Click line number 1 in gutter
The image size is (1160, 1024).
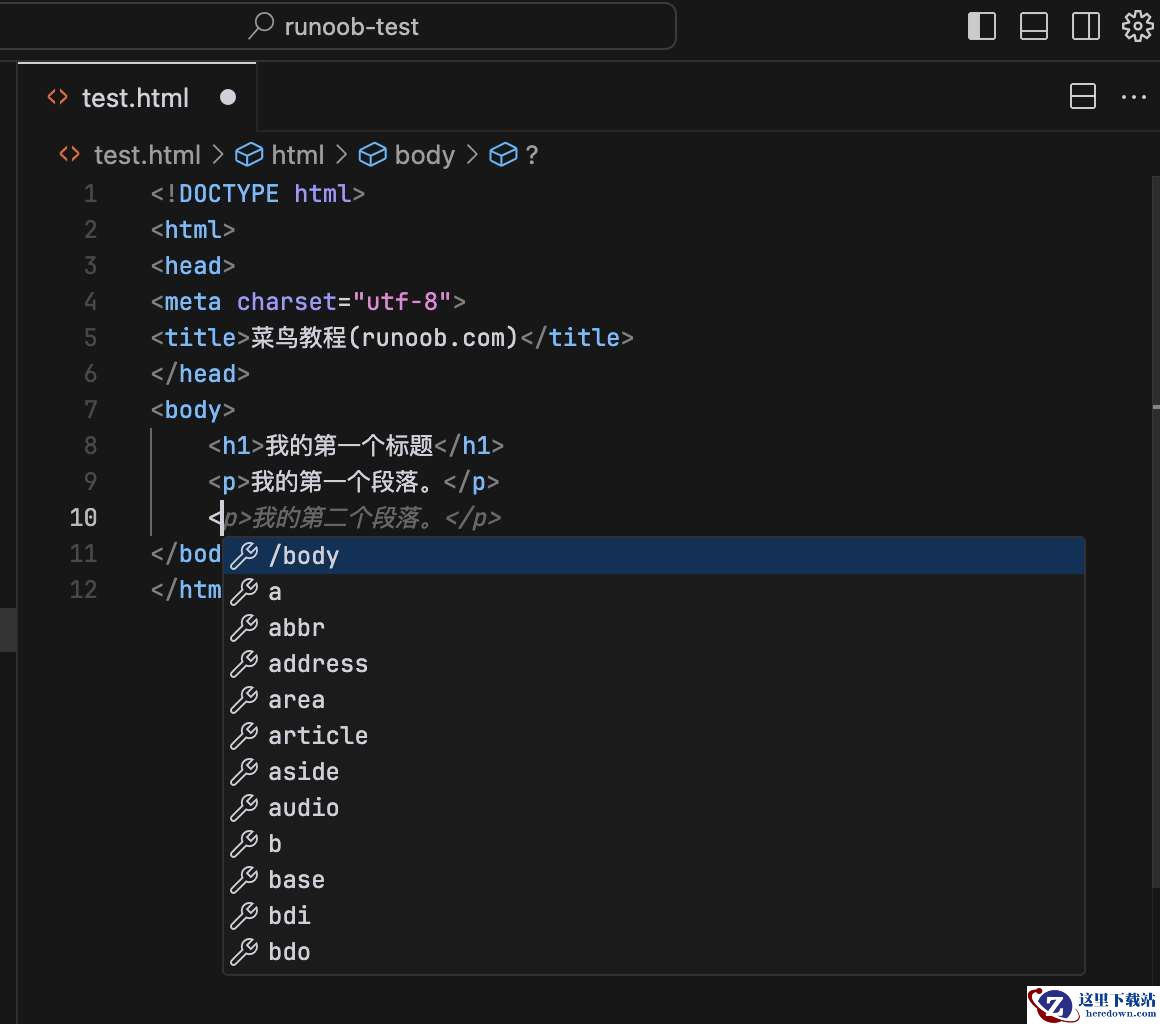point(90,194)
